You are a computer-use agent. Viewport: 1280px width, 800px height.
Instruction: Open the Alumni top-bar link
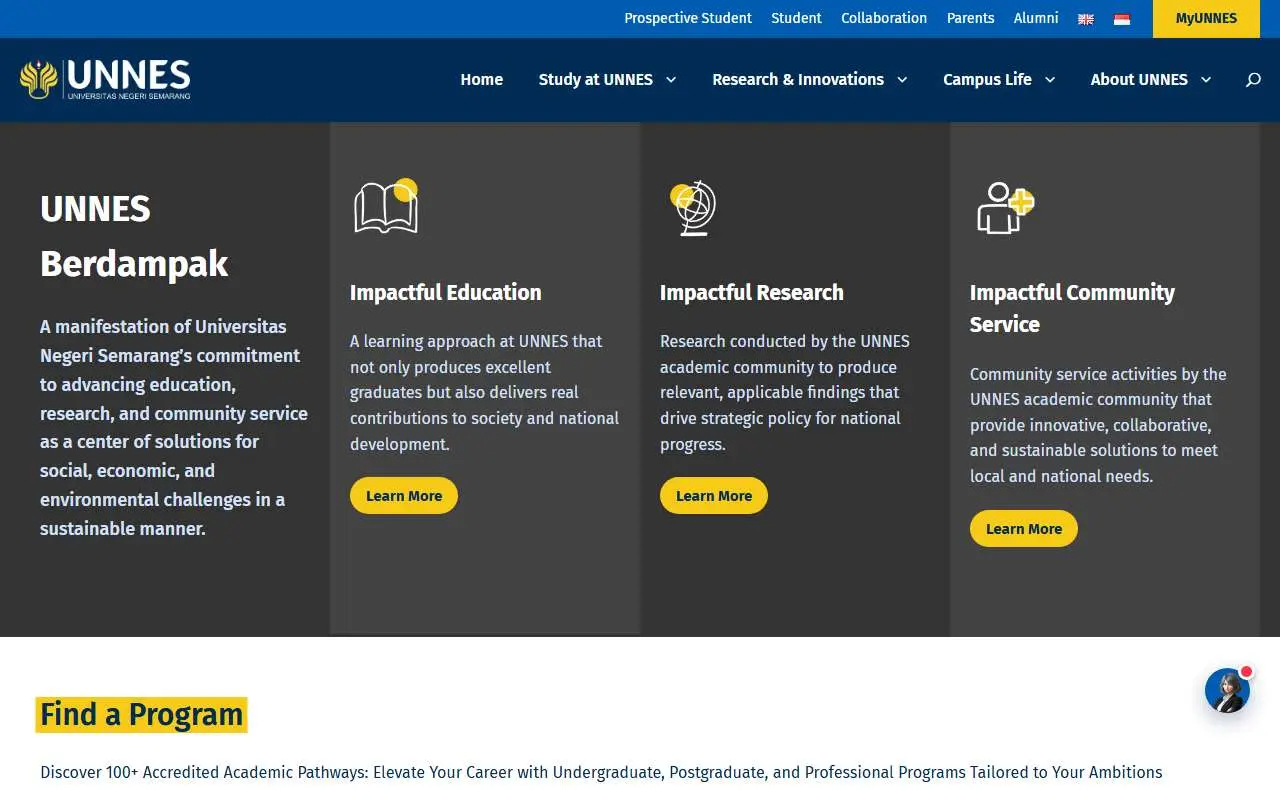coord(1036,18)
